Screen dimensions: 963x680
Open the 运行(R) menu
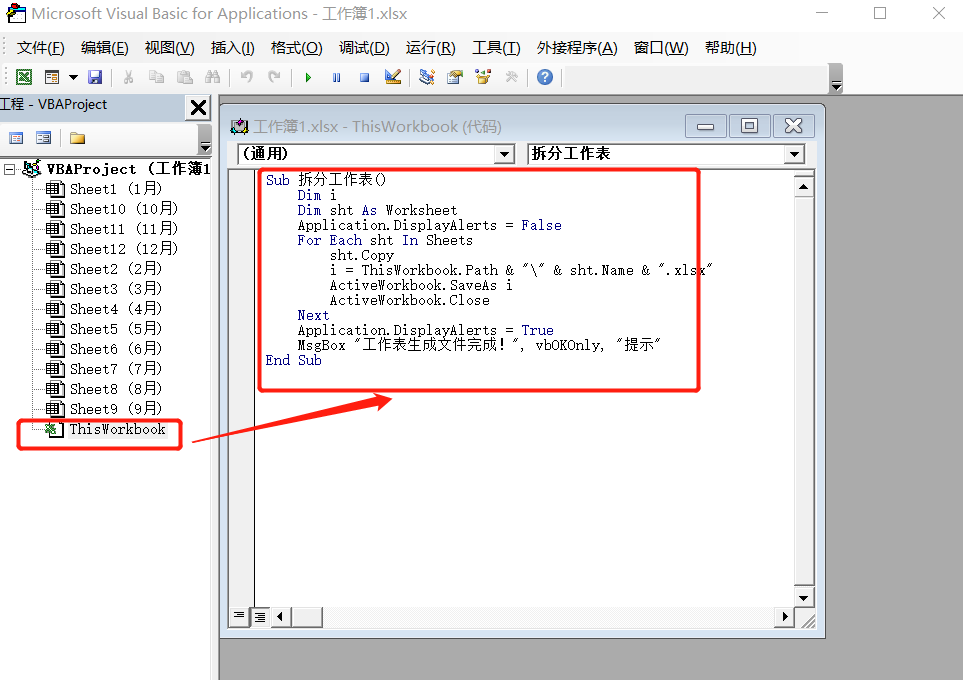click(x=431, y=48)
